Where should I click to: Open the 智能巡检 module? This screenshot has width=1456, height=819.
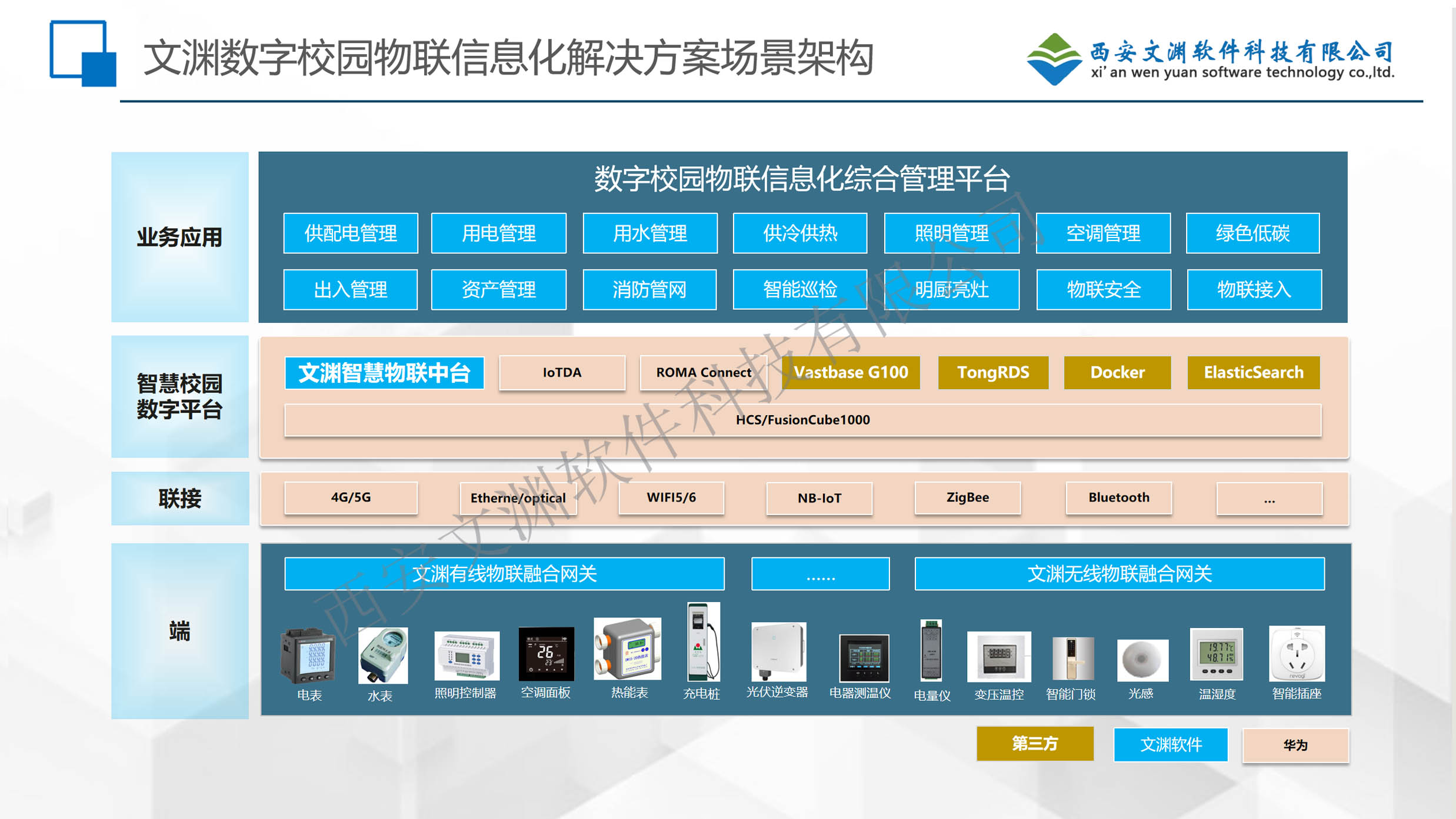point(800,289)
